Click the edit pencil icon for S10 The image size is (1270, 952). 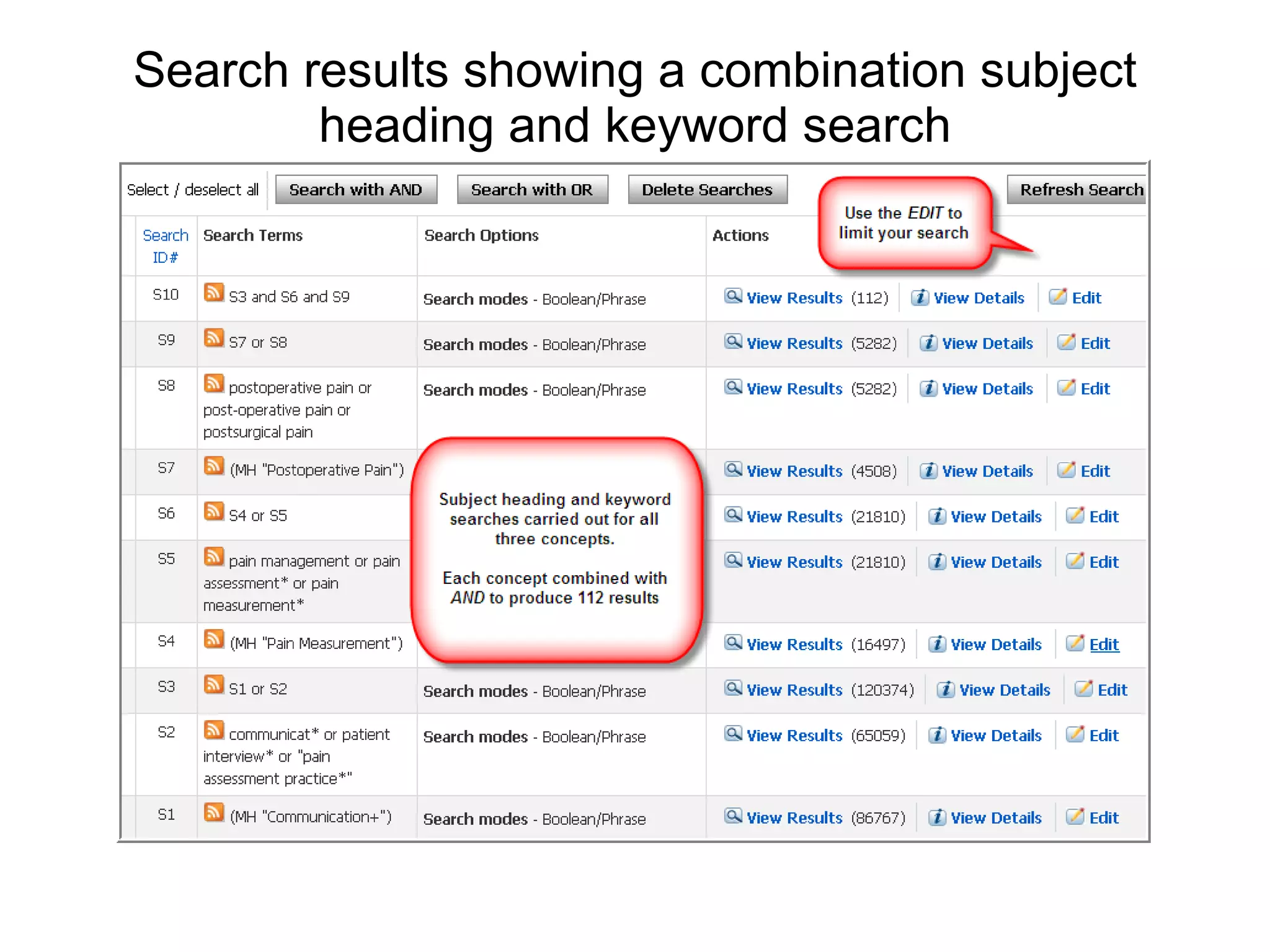1058,297
